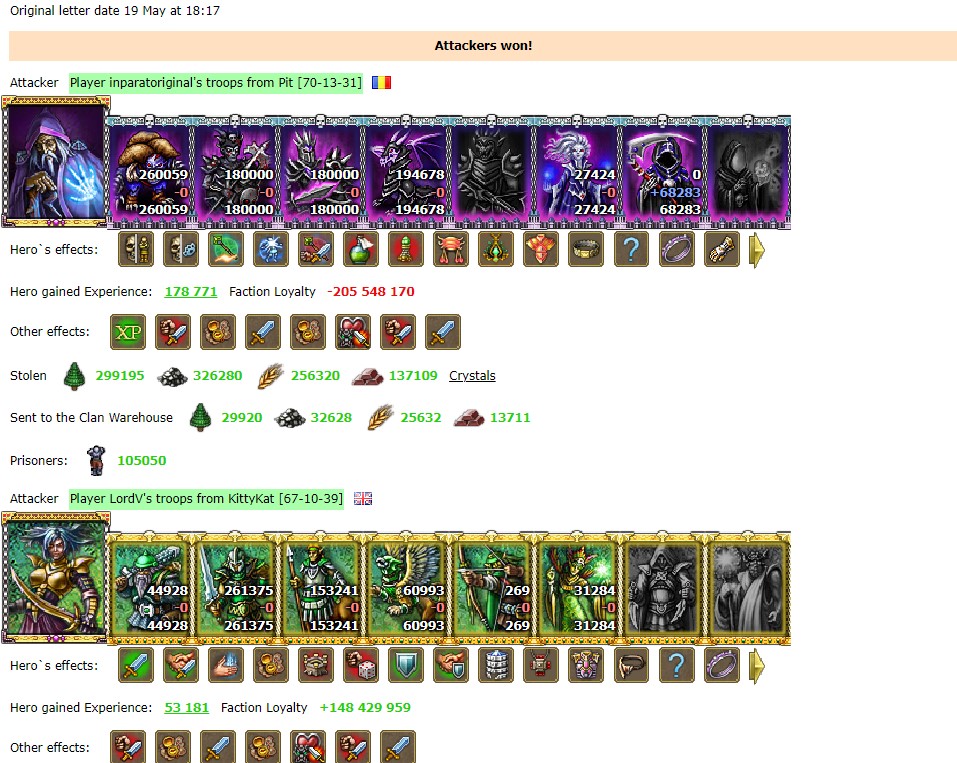Image resolution: width=957 pixels, height=763 pixels.
Task: Open the 178 771 experience link
Action: pos(191,292)
